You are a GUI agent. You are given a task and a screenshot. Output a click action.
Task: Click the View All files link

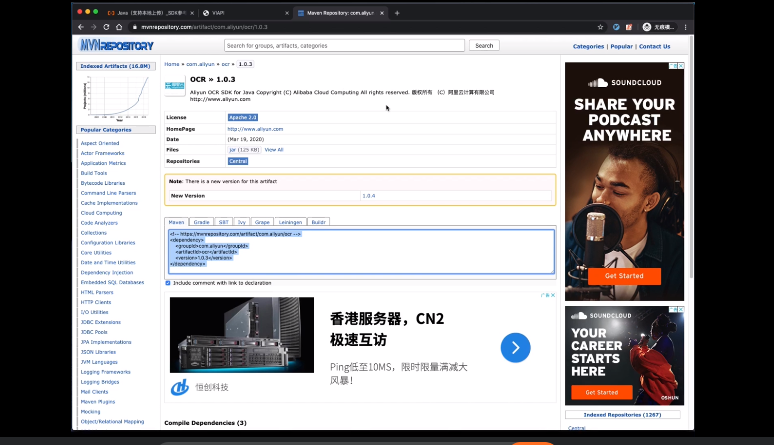pyautogui.click(x=274, y=150)
